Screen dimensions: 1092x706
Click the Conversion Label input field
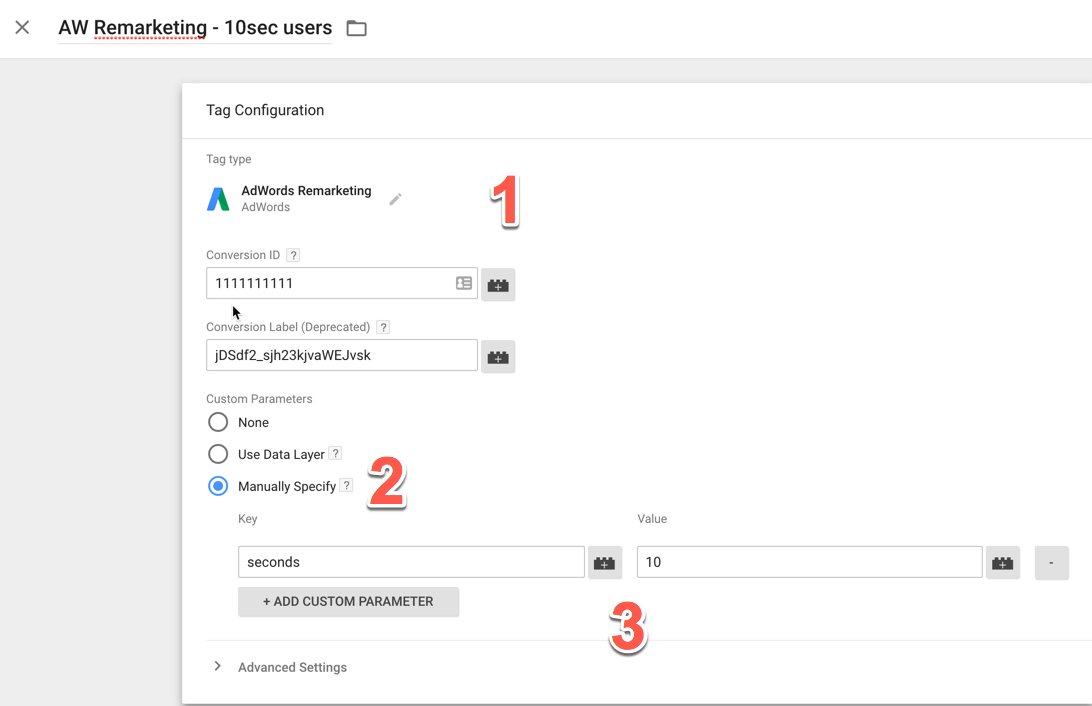pyautogui.click(x=342, y=355)
